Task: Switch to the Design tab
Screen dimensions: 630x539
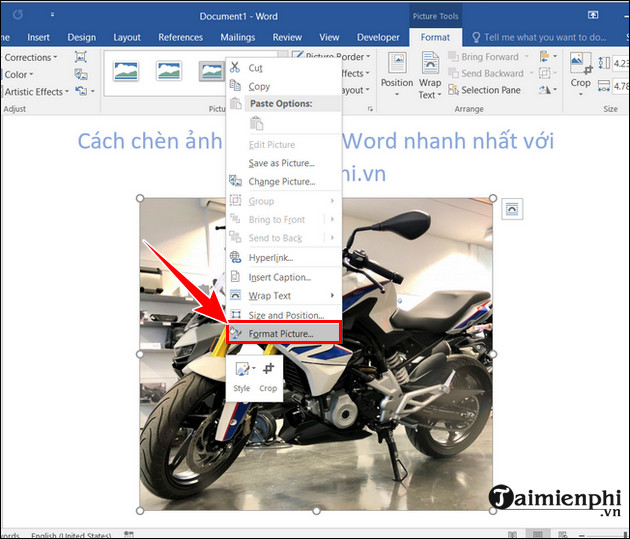Action: (x=82, y=37)
